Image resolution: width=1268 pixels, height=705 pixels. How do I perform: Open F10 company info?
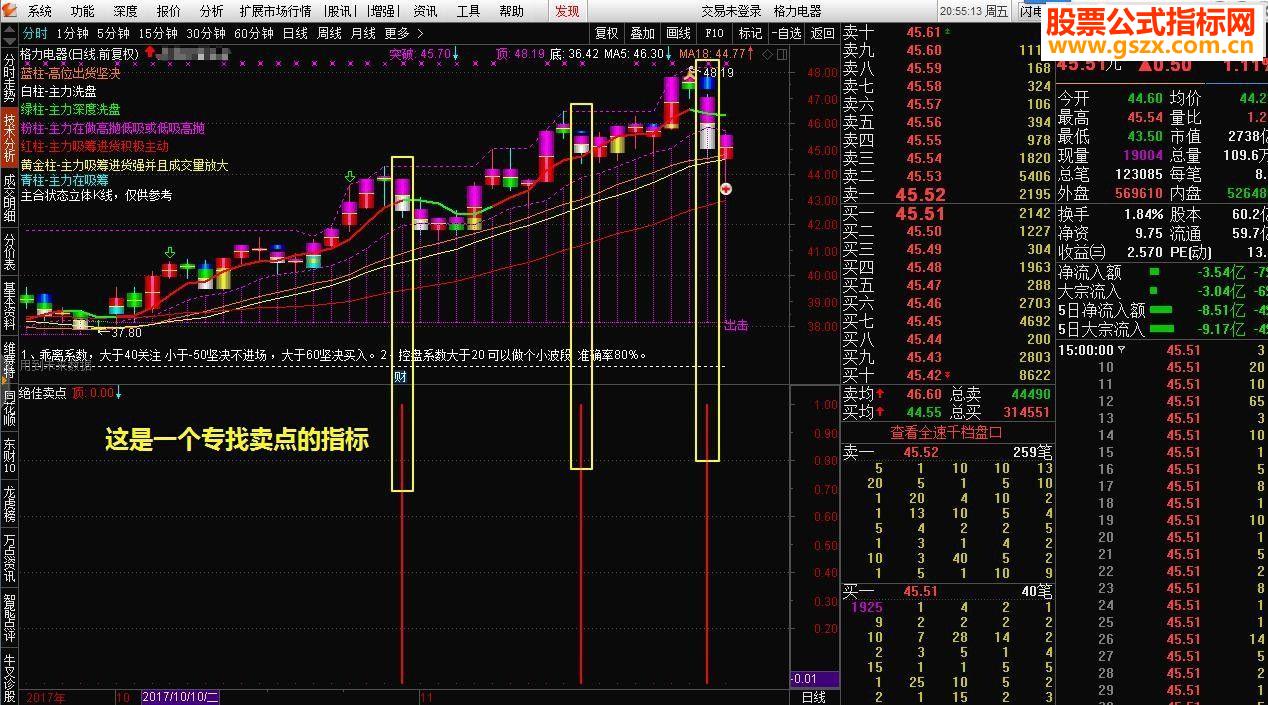point(715,33)
